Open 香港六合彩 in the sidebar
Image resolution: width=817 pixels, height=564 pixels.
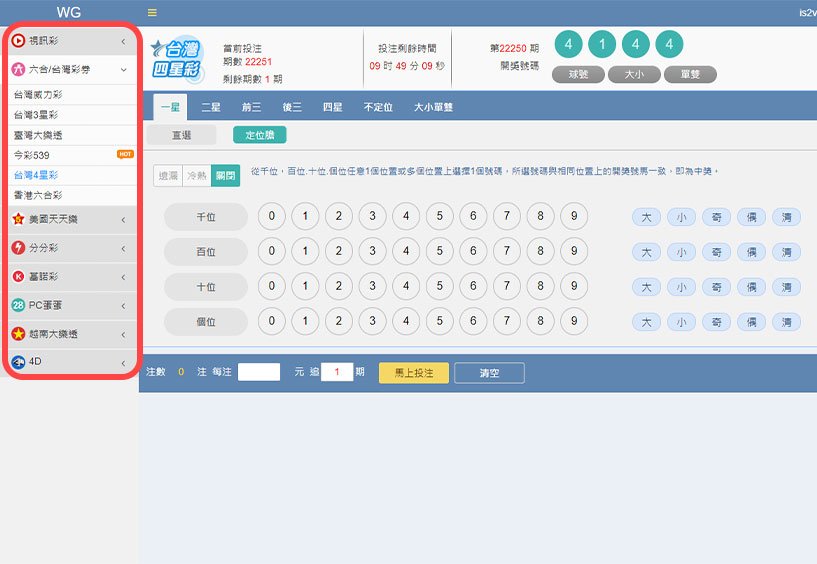click(72, 195)
